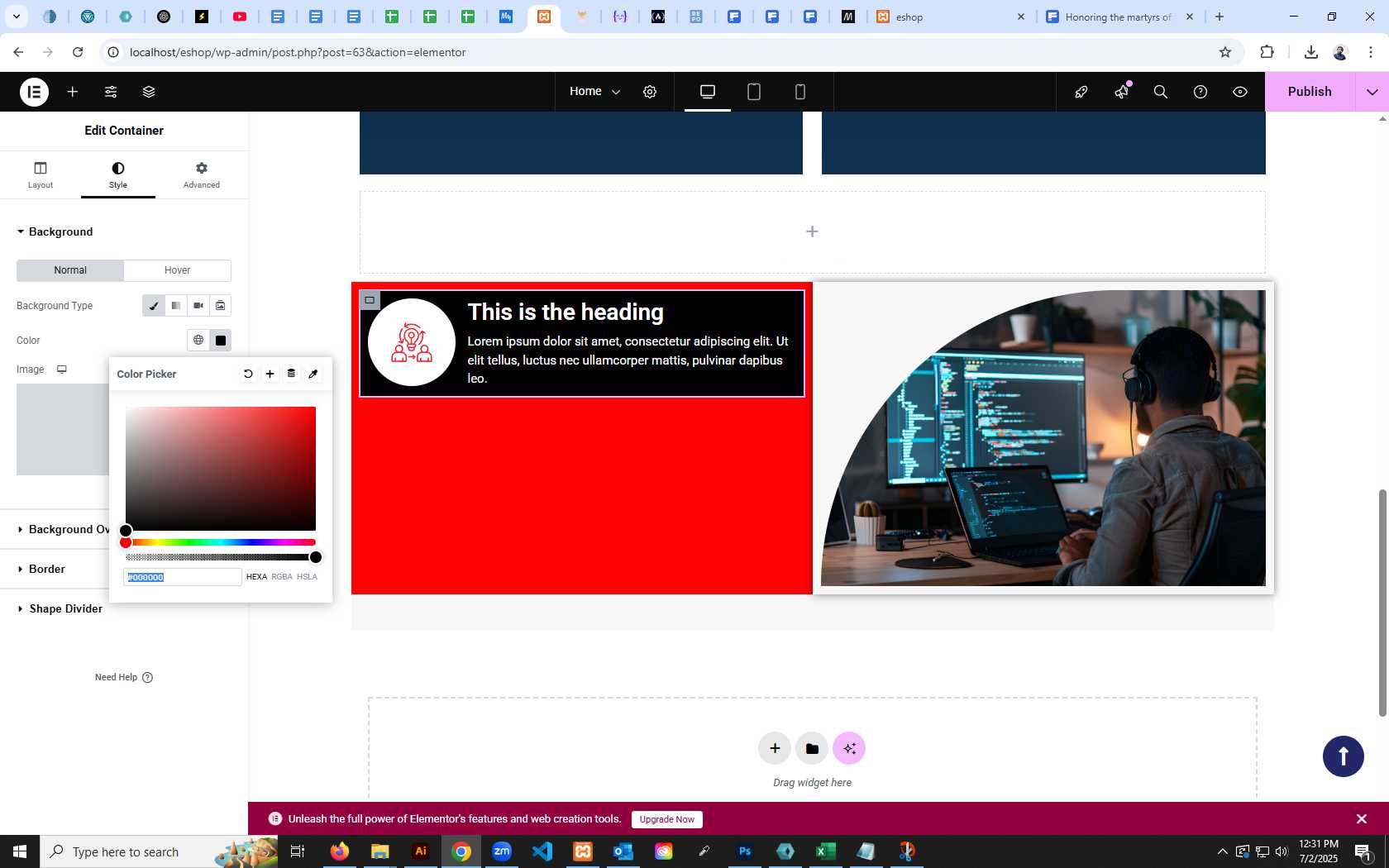
Task: Preview changes with the eye icon
Action: (x=1240, y=92)
